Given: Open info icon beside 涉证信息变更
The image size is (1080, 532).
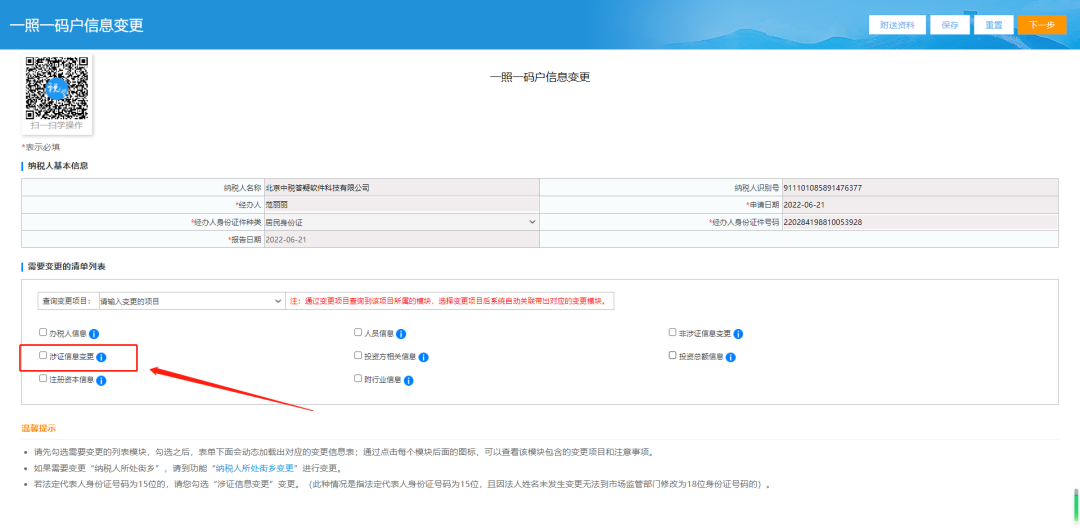Looking at the screenshot, I should (101, 357).
